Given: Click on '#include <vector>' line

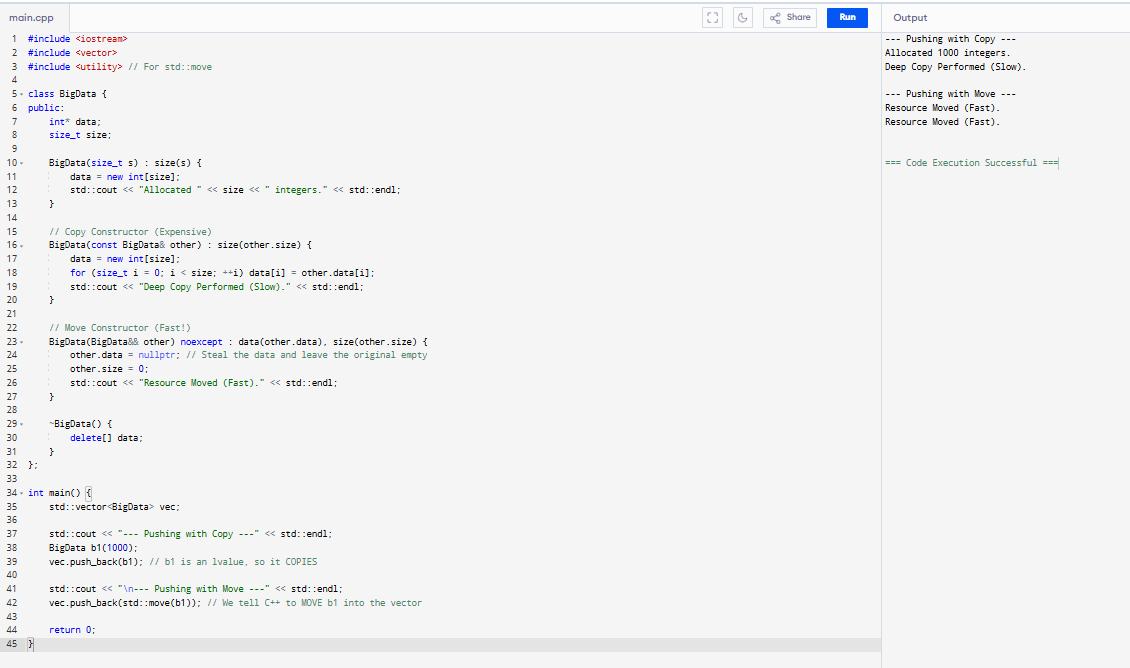Looking at the screenshot, I should click(x=72, y=53).
